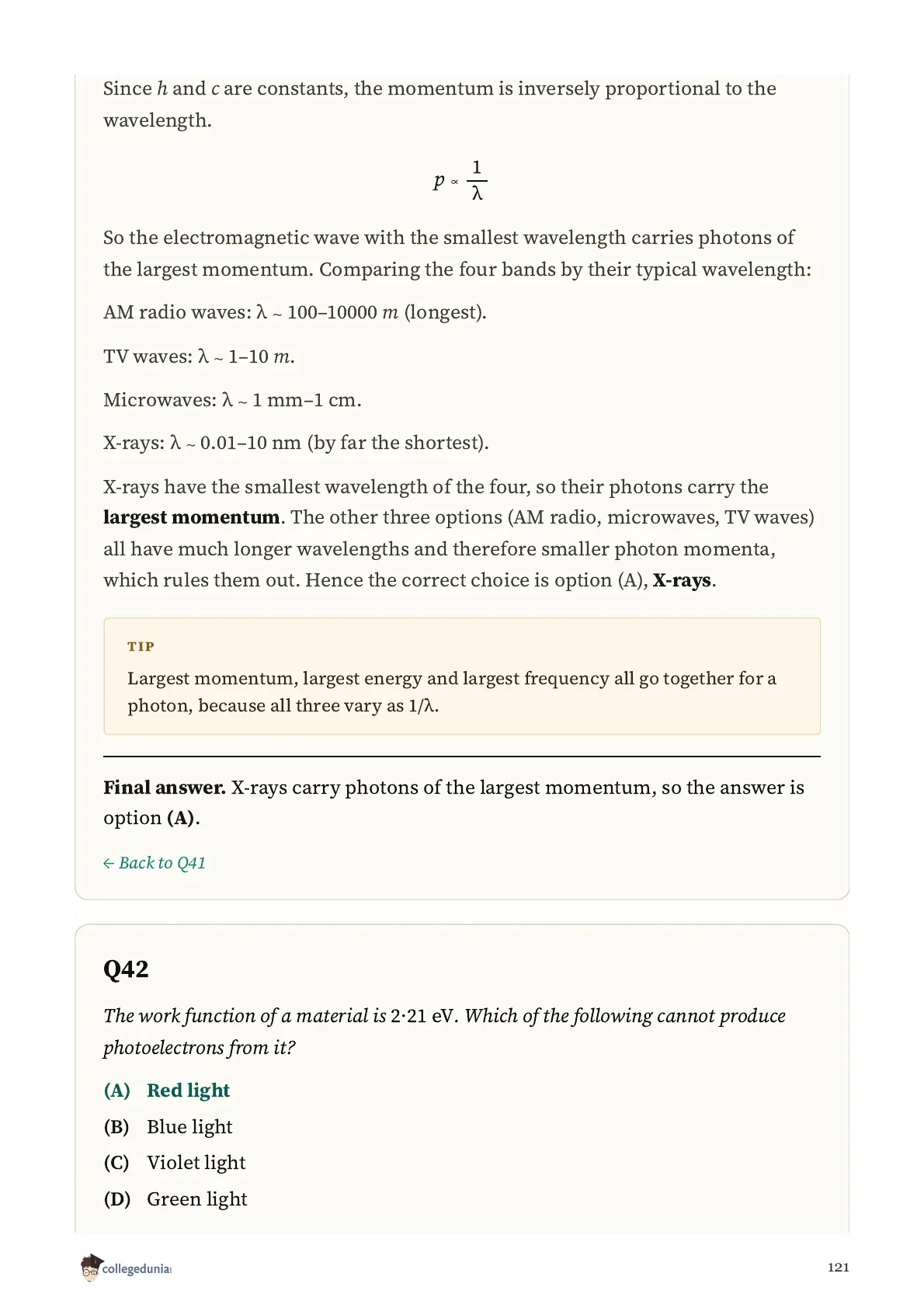Viewport: 924px width, 1308px height.
Task: Select option (D) Green light
Action: 175,1199
